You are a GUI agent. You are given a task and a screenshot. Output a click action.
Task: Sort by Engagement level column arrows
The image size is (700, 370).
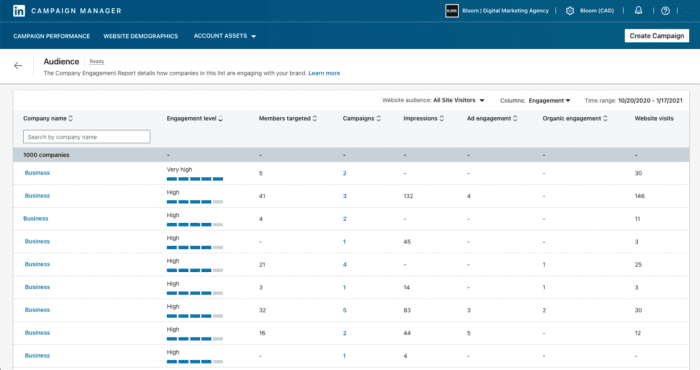(x=221, y=118)
